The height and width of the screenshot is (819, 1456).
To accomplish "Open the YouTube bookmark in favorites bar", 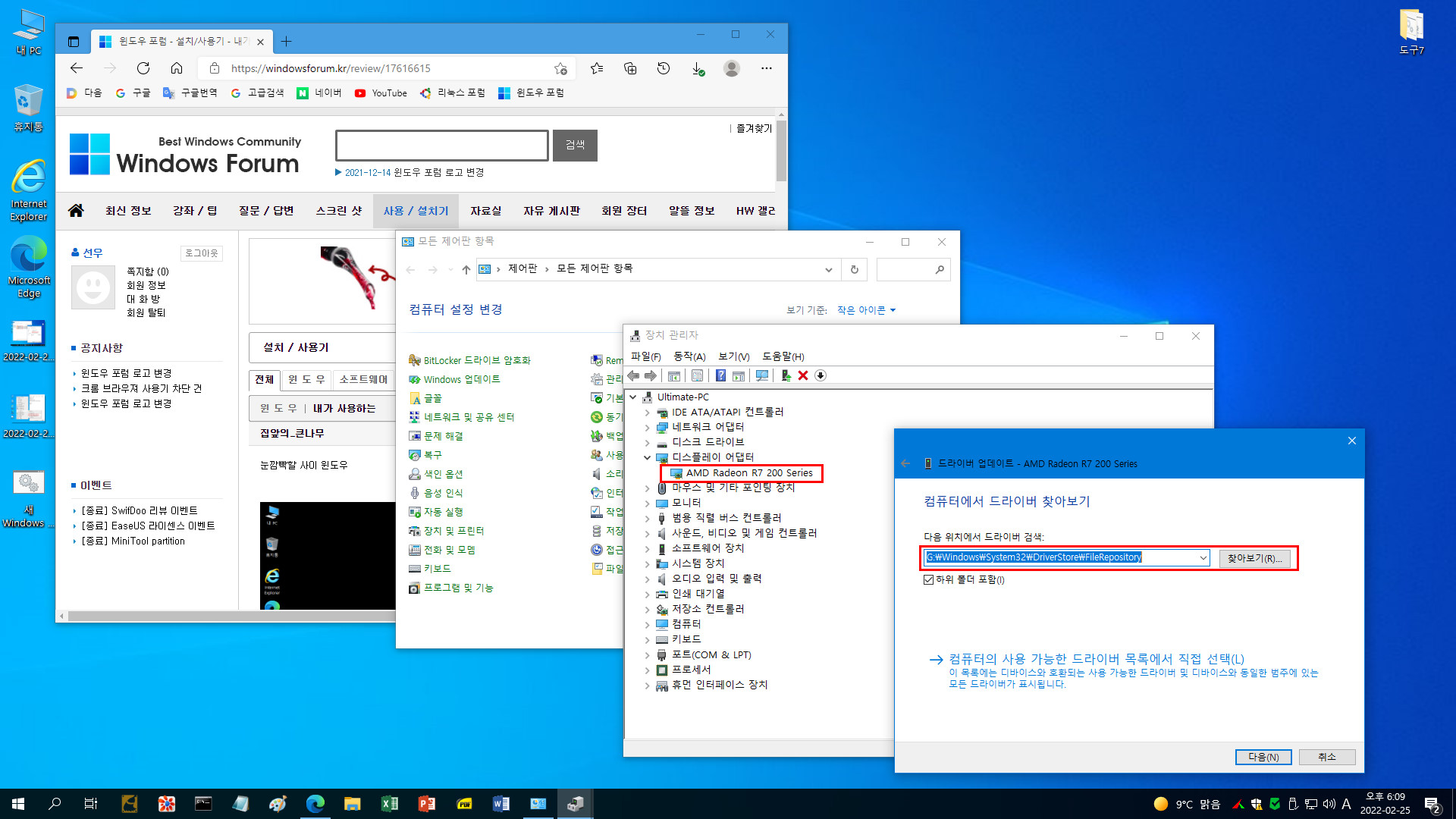I will [x=381, y=93].
